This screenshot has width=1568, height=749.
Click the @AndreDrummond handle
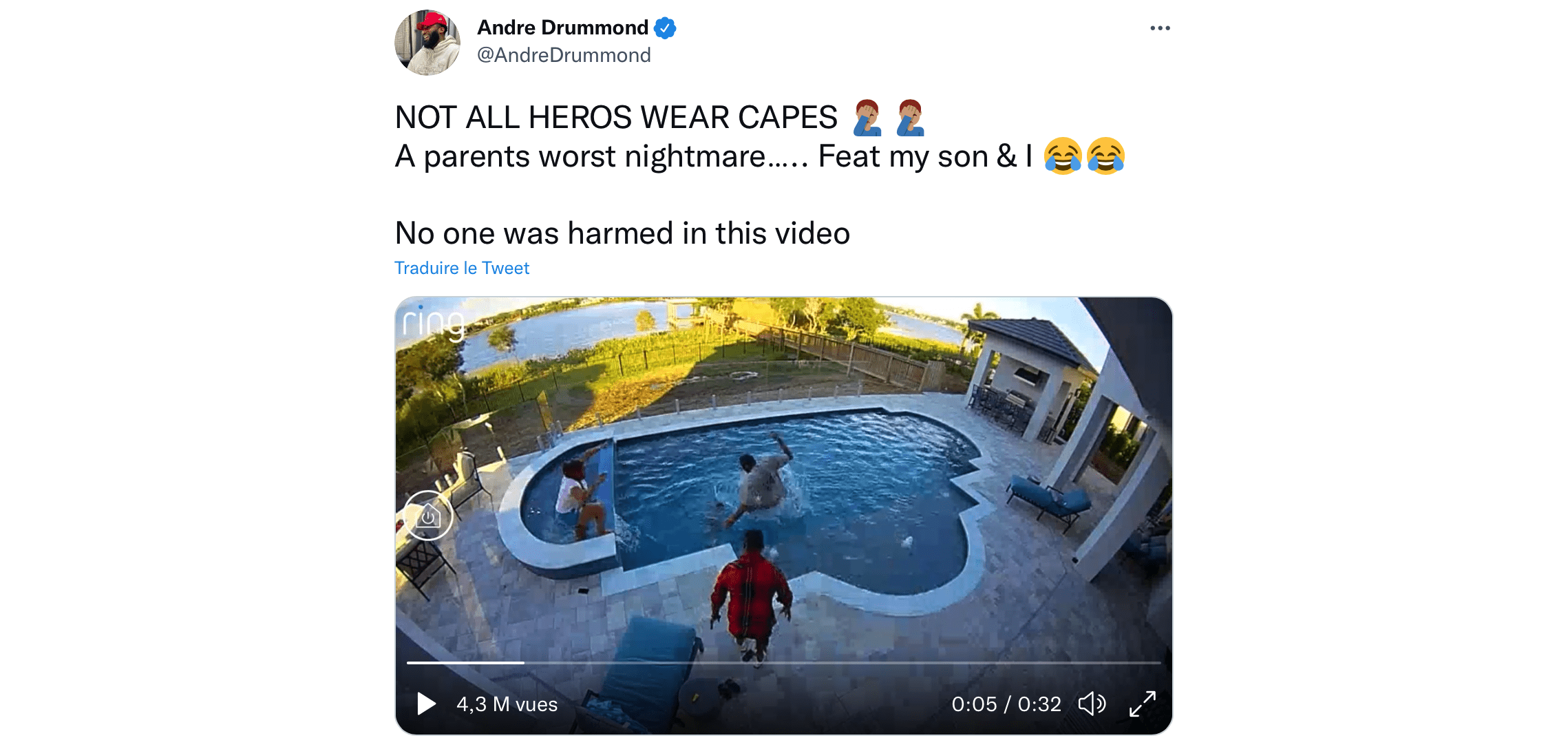(x=564, y=55)
